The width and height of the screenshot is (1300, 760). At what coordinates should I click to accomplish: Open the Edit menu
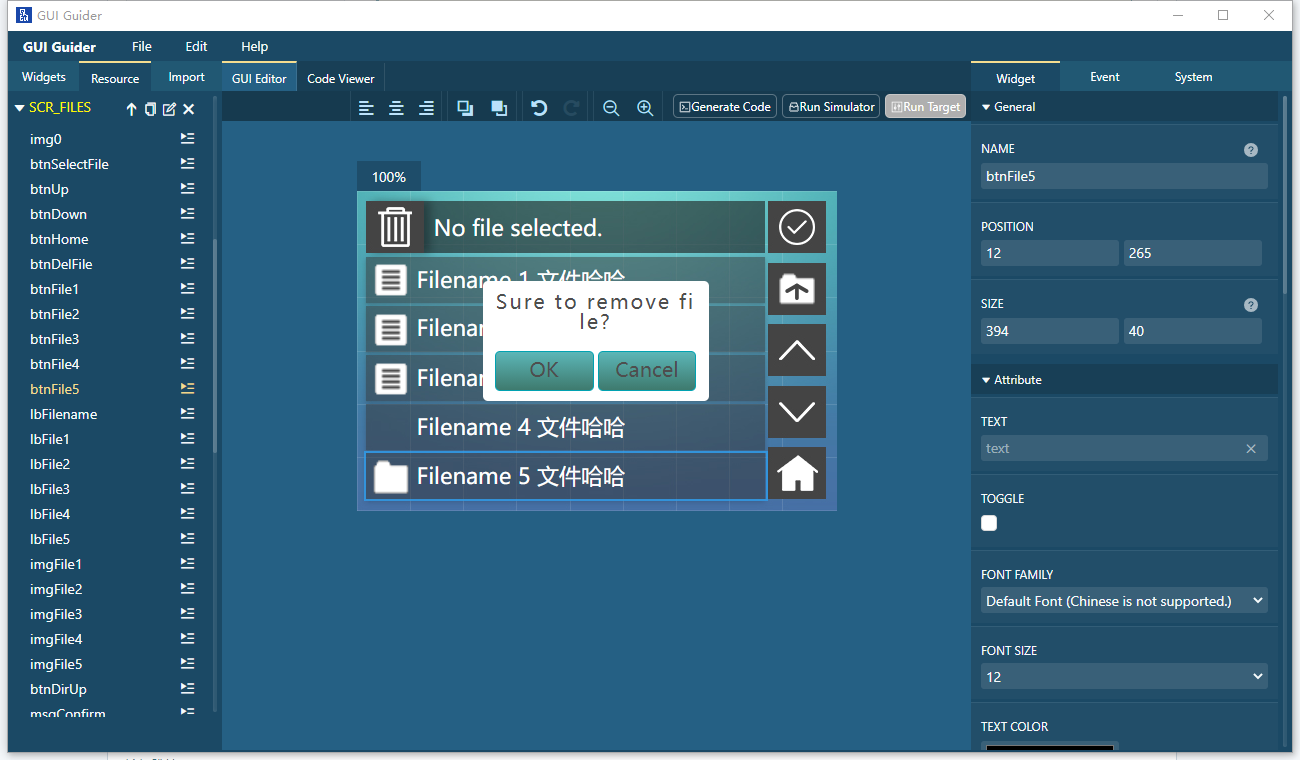(196, 46)
